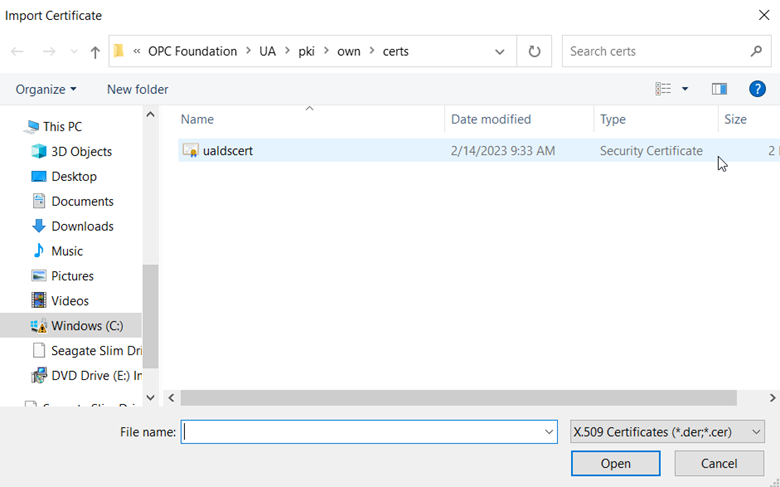Click the DVD Drive disc icon

click(38, 376)
